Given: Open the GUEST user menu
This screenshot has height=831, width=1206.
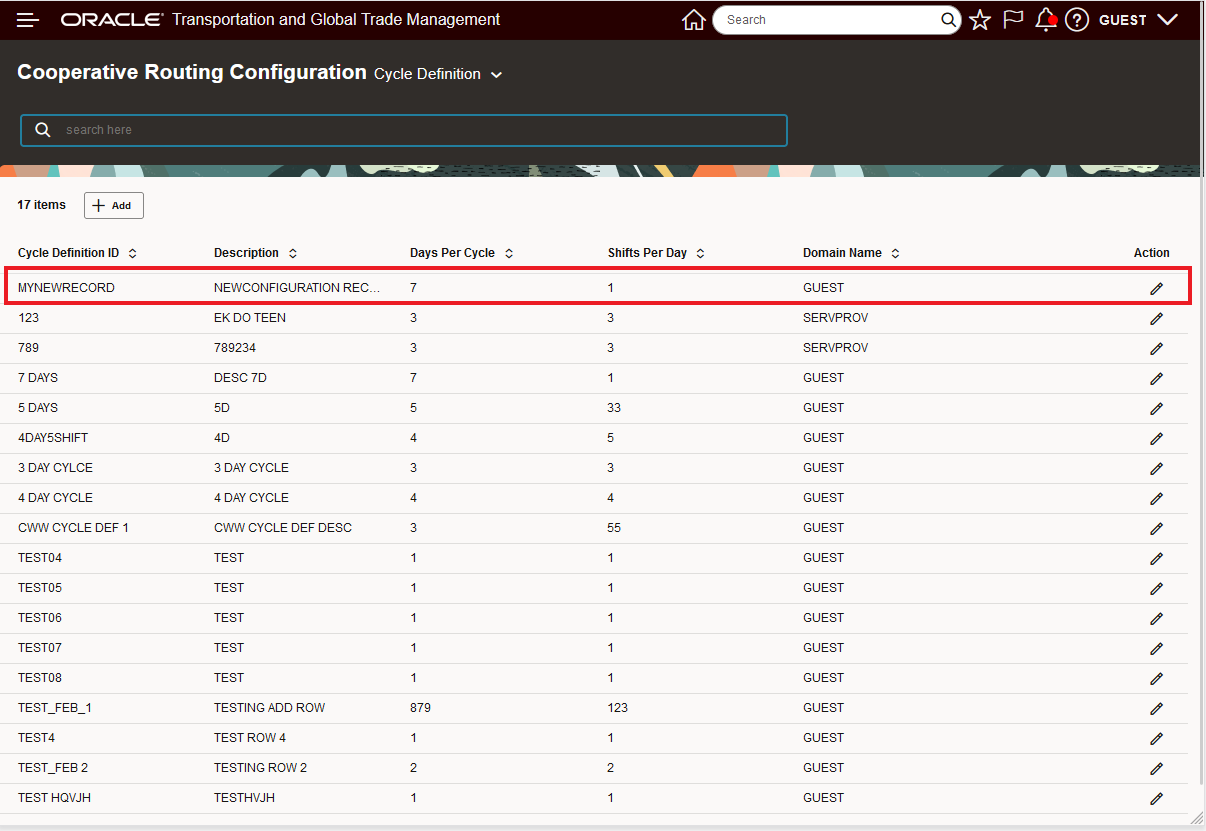Looking at the screenshot, I should 1139,20.
